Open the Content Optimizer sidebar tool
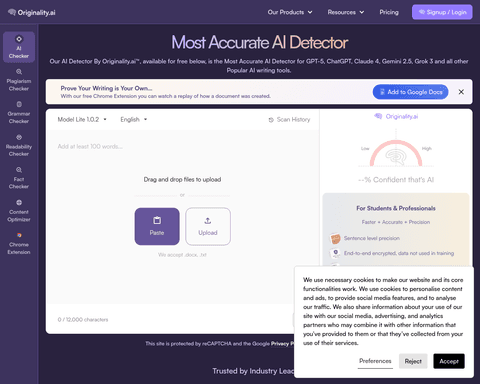The width and height of the screenshot is (480, 384). coord(19,211)
